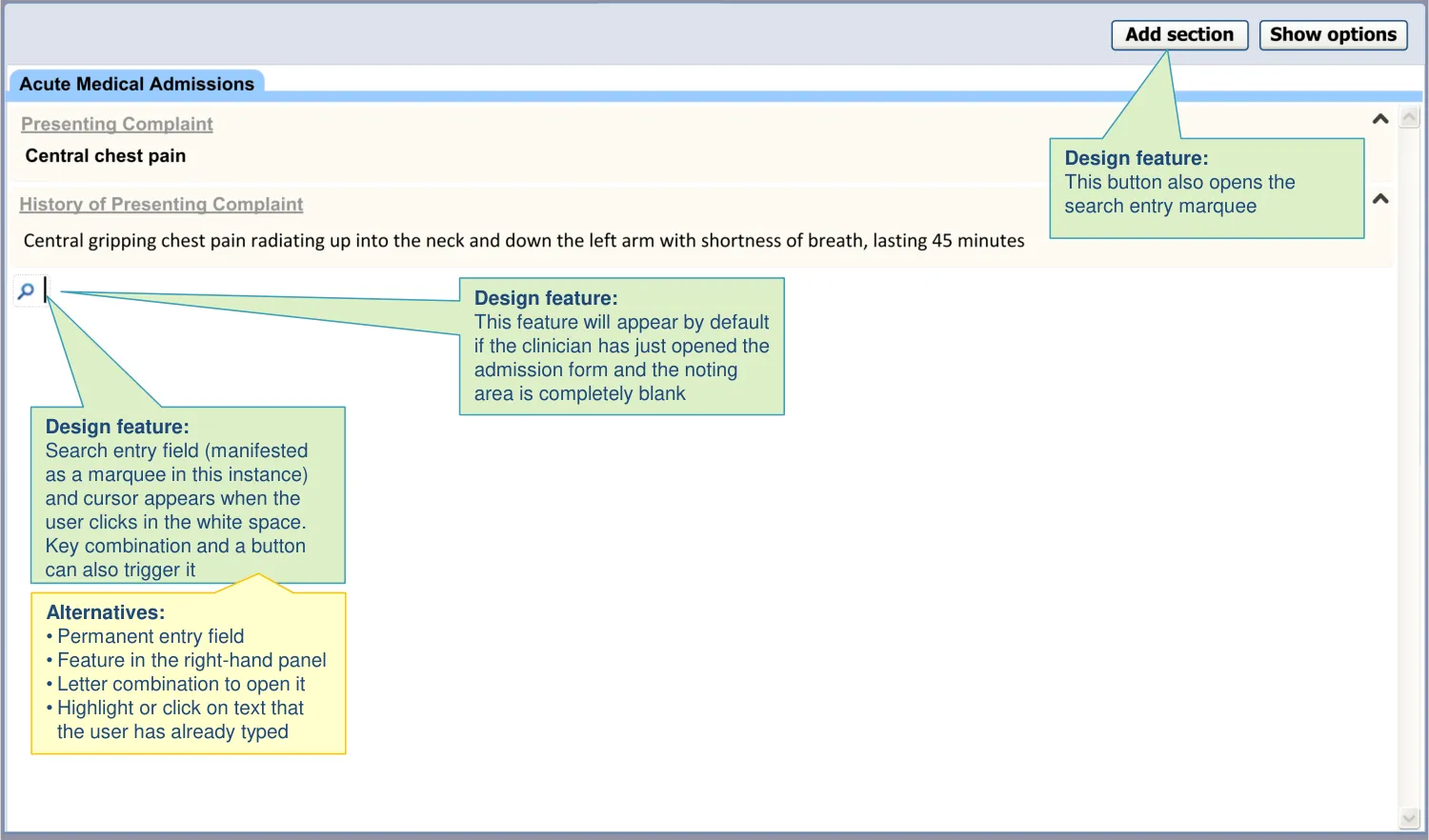Image resolution: width=1429 pixels, height=840 pixels.
Task: Click the green callout describing the search entry field
Action: 188,496
